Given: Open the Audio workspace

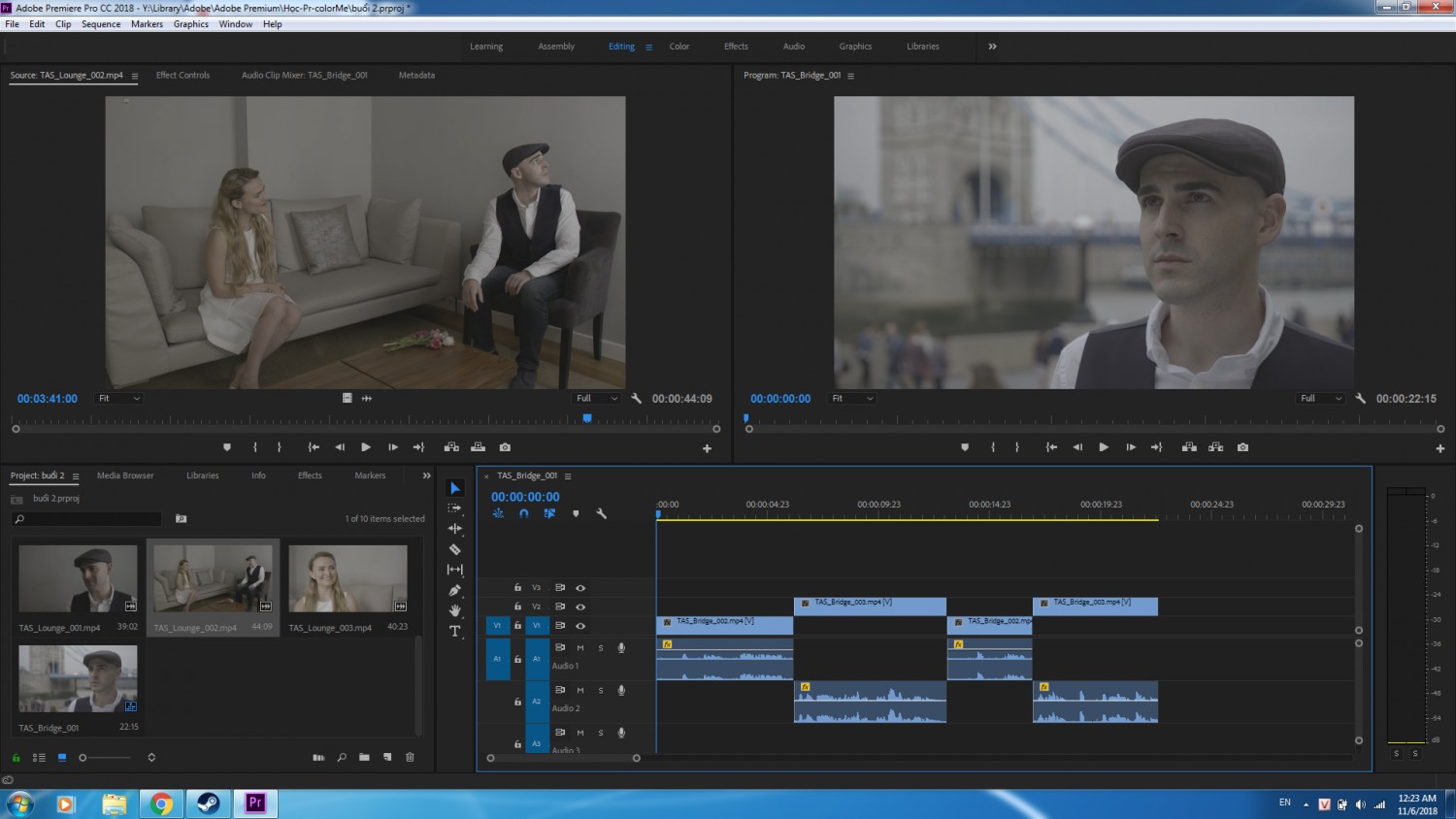Looking at the screenshot, I should click(x=794, y=47).
